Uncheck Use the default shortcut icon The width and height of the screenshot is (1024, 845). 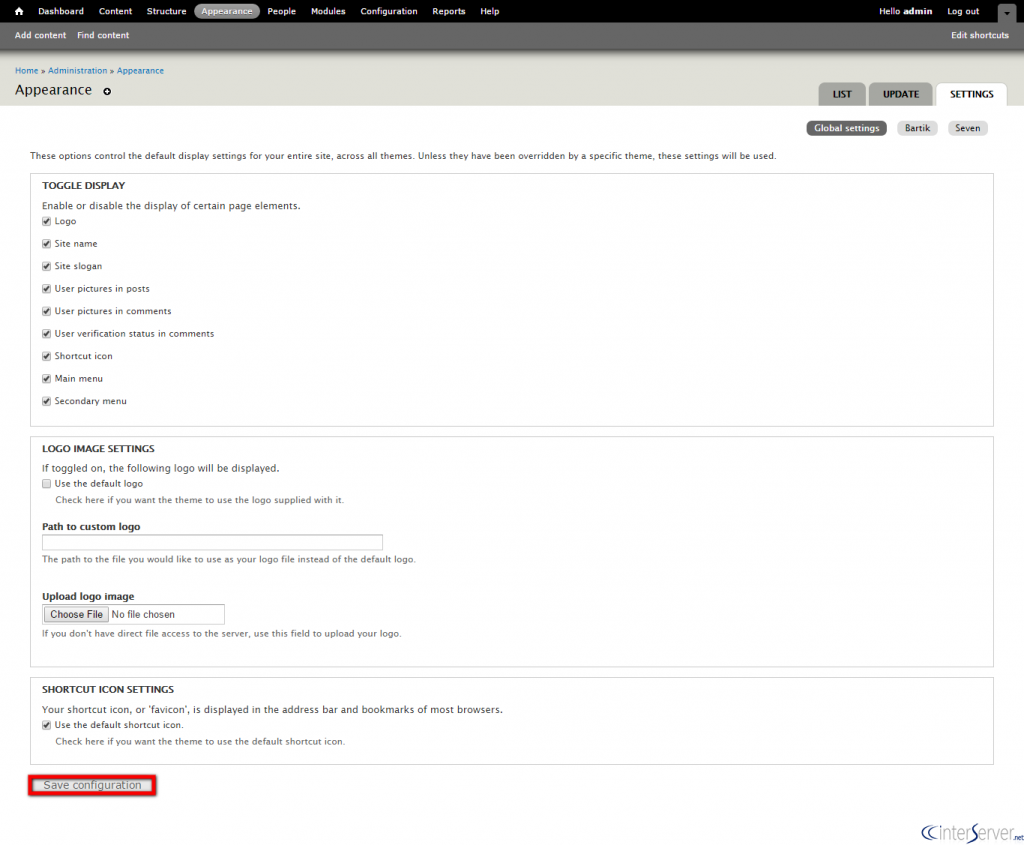coord(46,725)
